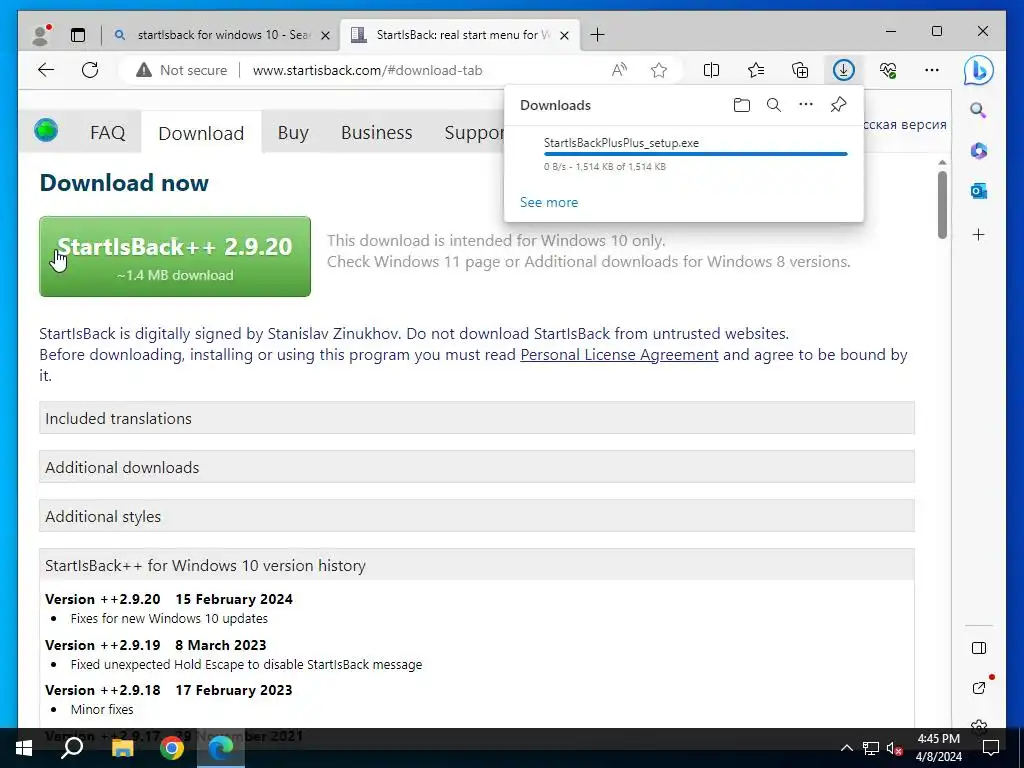
Task: Refresh the current page
Action: pos(90,70)
